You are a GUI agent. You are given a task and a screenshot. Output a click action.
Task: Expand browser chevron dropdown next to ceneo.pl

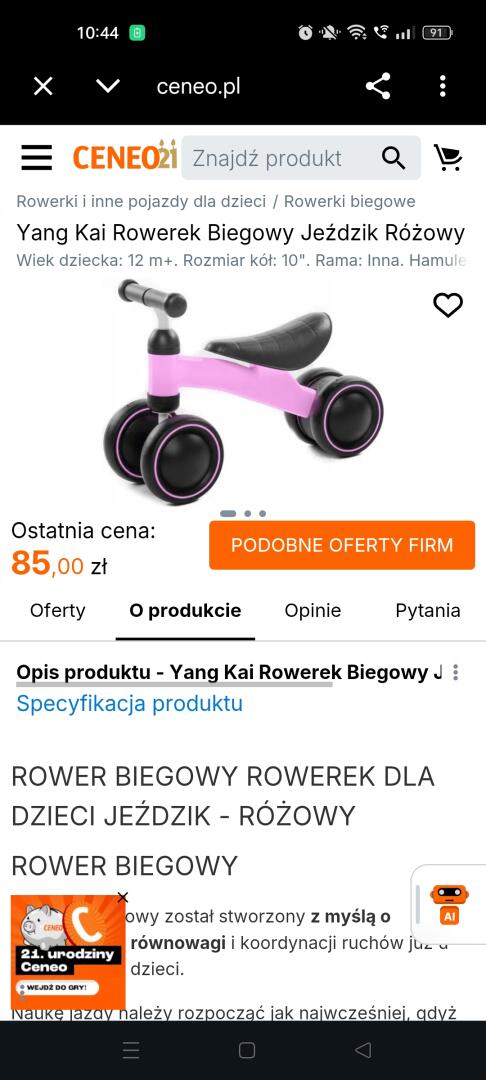107,87
